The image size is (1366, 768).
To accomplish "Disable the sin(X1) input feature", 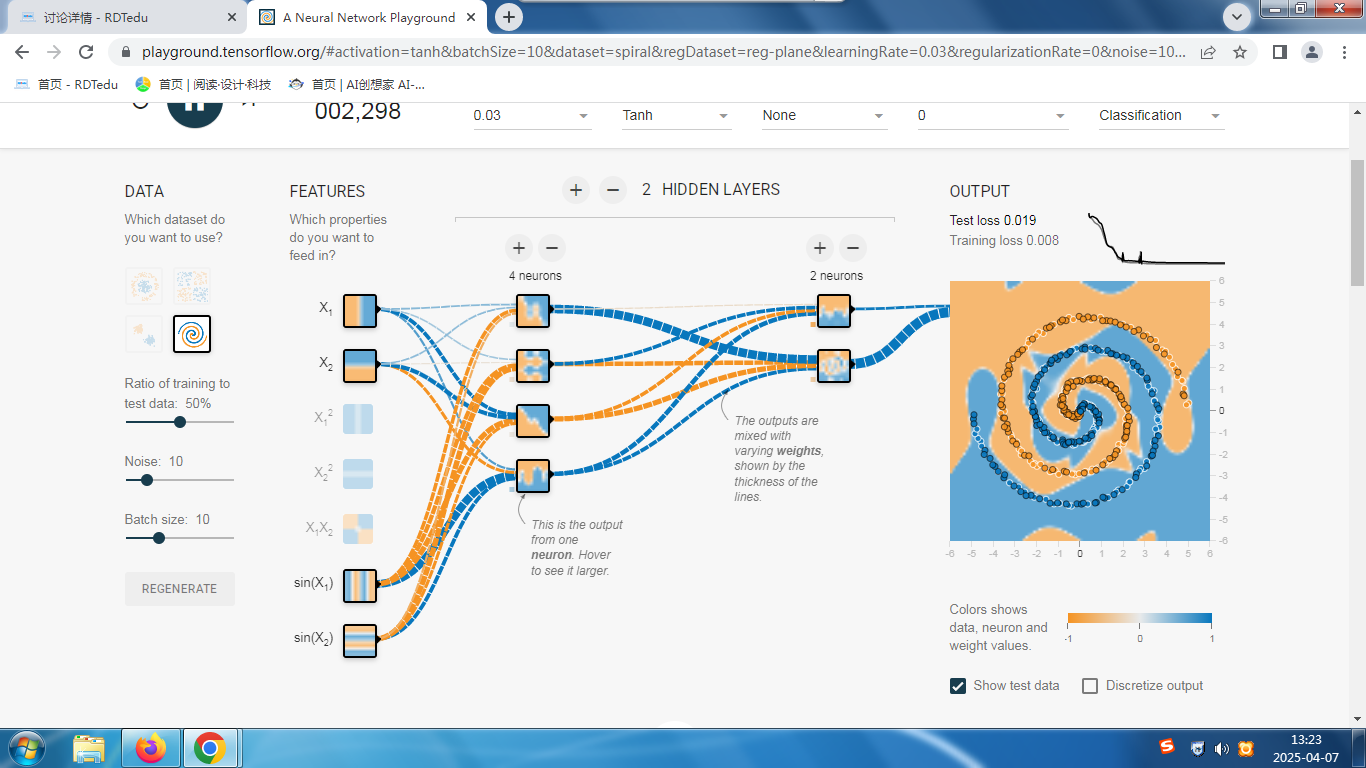I will (359, 585).
